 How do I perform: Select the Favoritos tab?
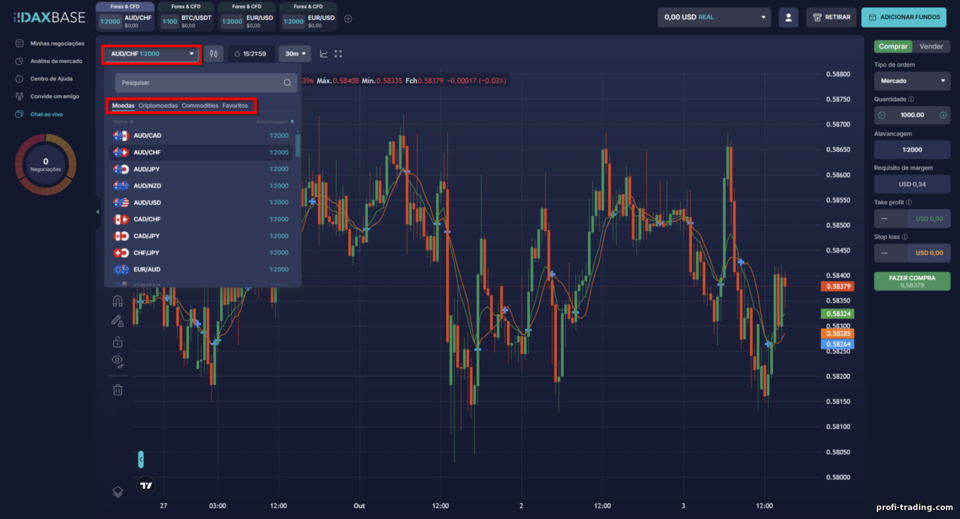tap(235, 105)
